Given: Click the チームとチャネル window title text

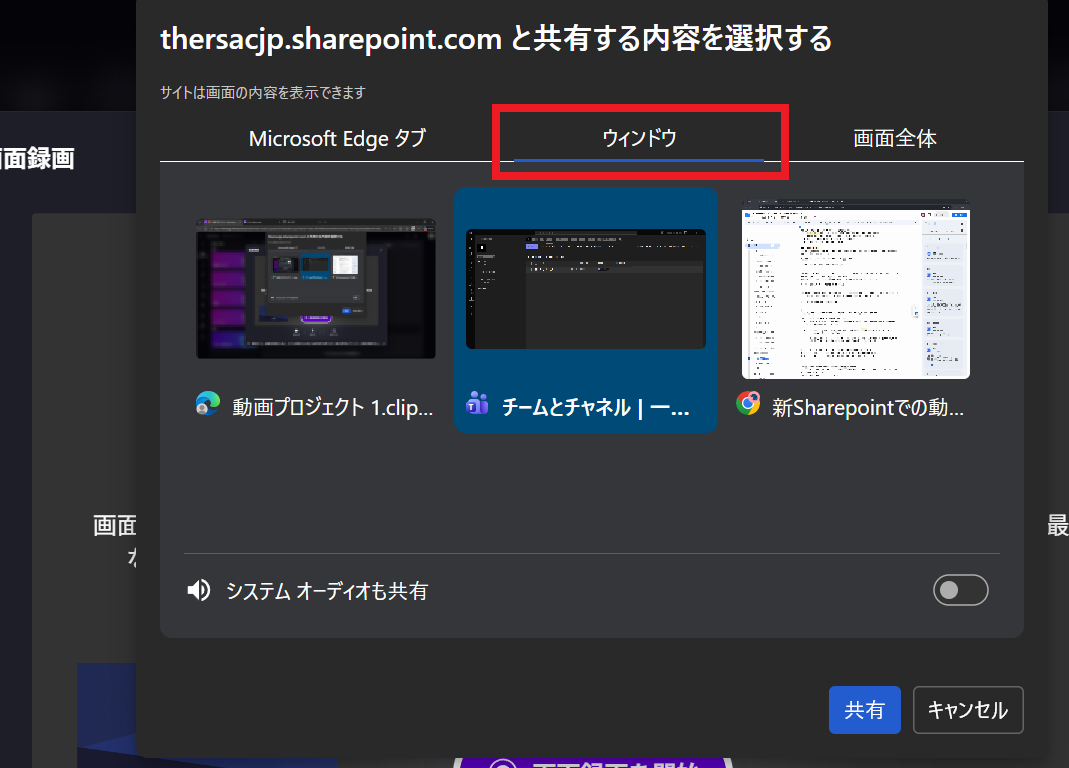Looking at the screenshot, I should click(595, 407).
